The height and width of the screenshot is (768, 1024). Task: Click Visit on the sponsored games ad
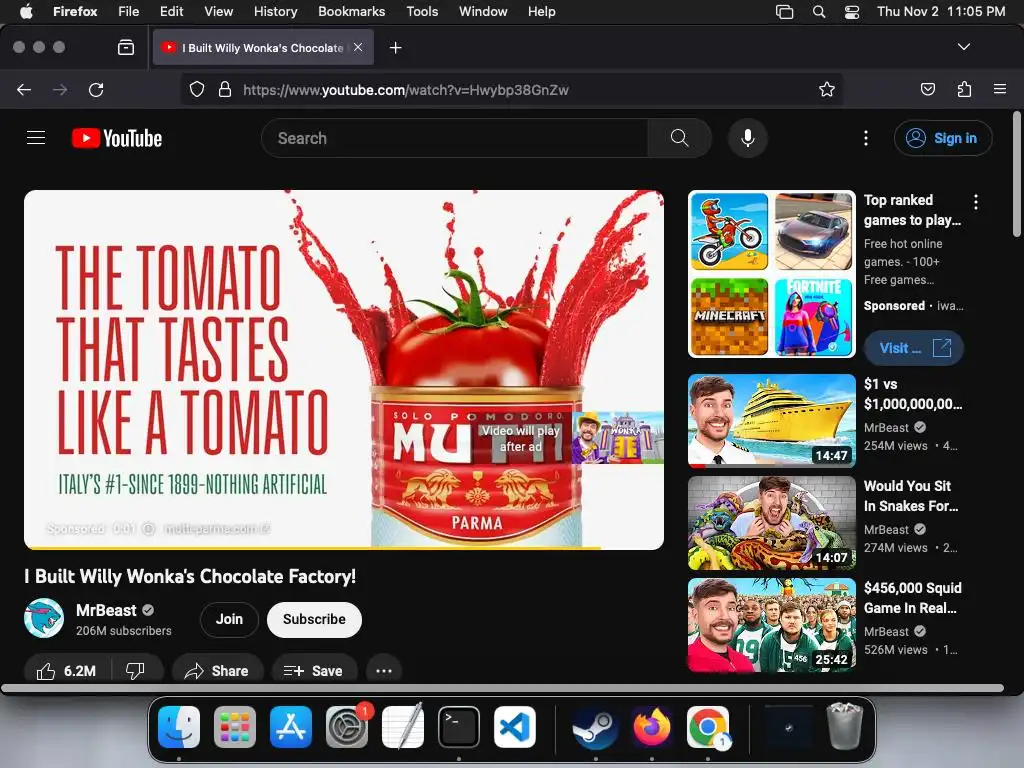pyautogui.click(x=914, y=348)
